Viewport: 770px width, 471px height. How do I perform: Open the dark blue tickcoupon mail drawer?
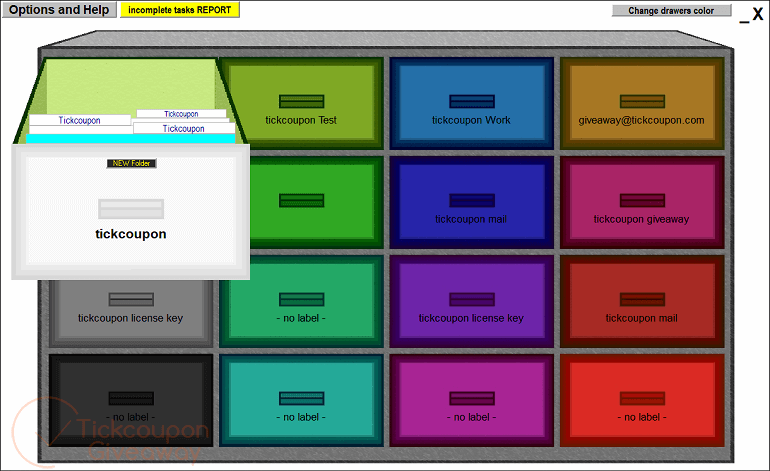tap(471, 202)
